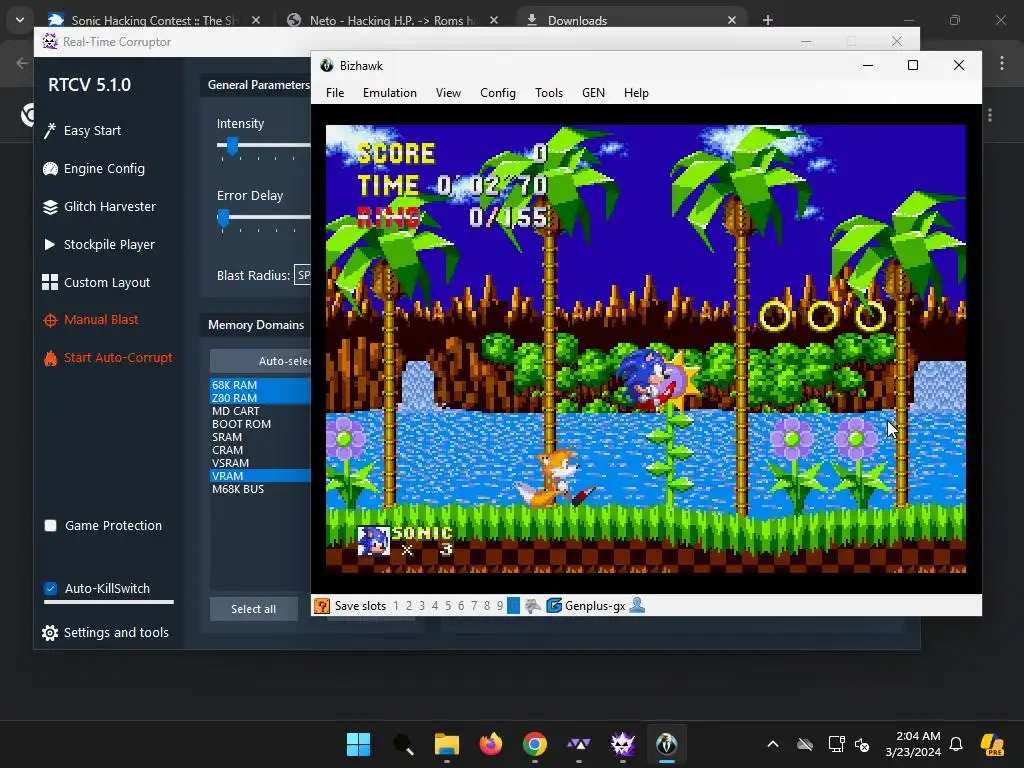Image resolution: width=1024 pixels, height=768 pixels.
Task: Select MD CART memory domain
Action: point(260,411)
